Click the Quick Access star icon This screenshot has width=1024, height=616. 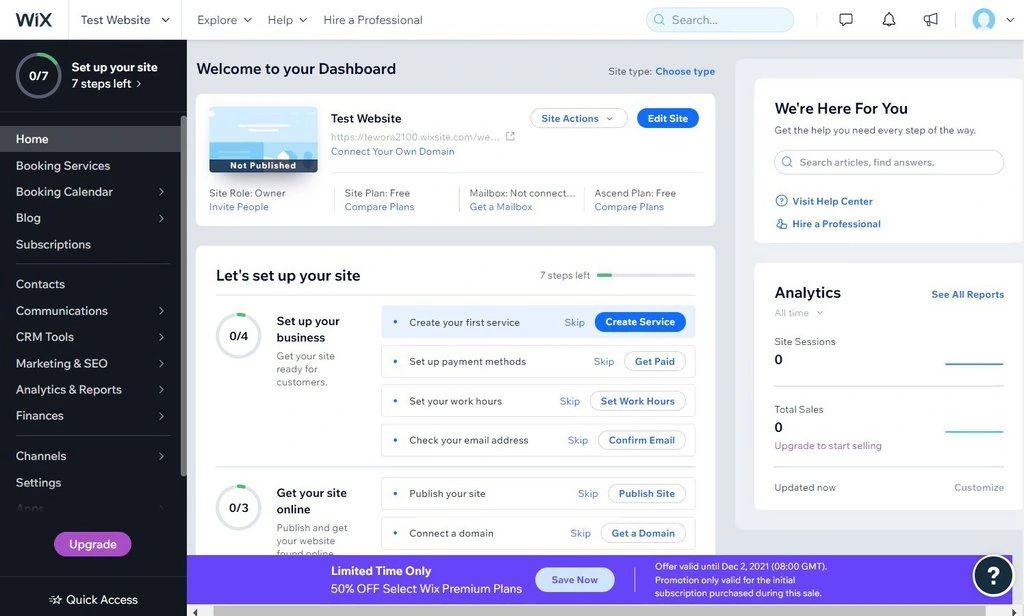pos(55,600)
